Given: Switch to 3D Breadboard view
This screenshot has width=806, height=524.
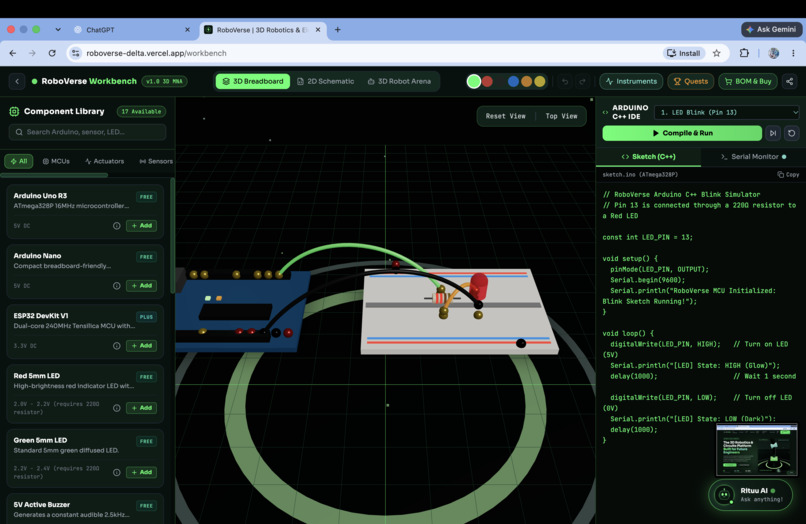Looking at the screenshot, I should click(253, 81).
